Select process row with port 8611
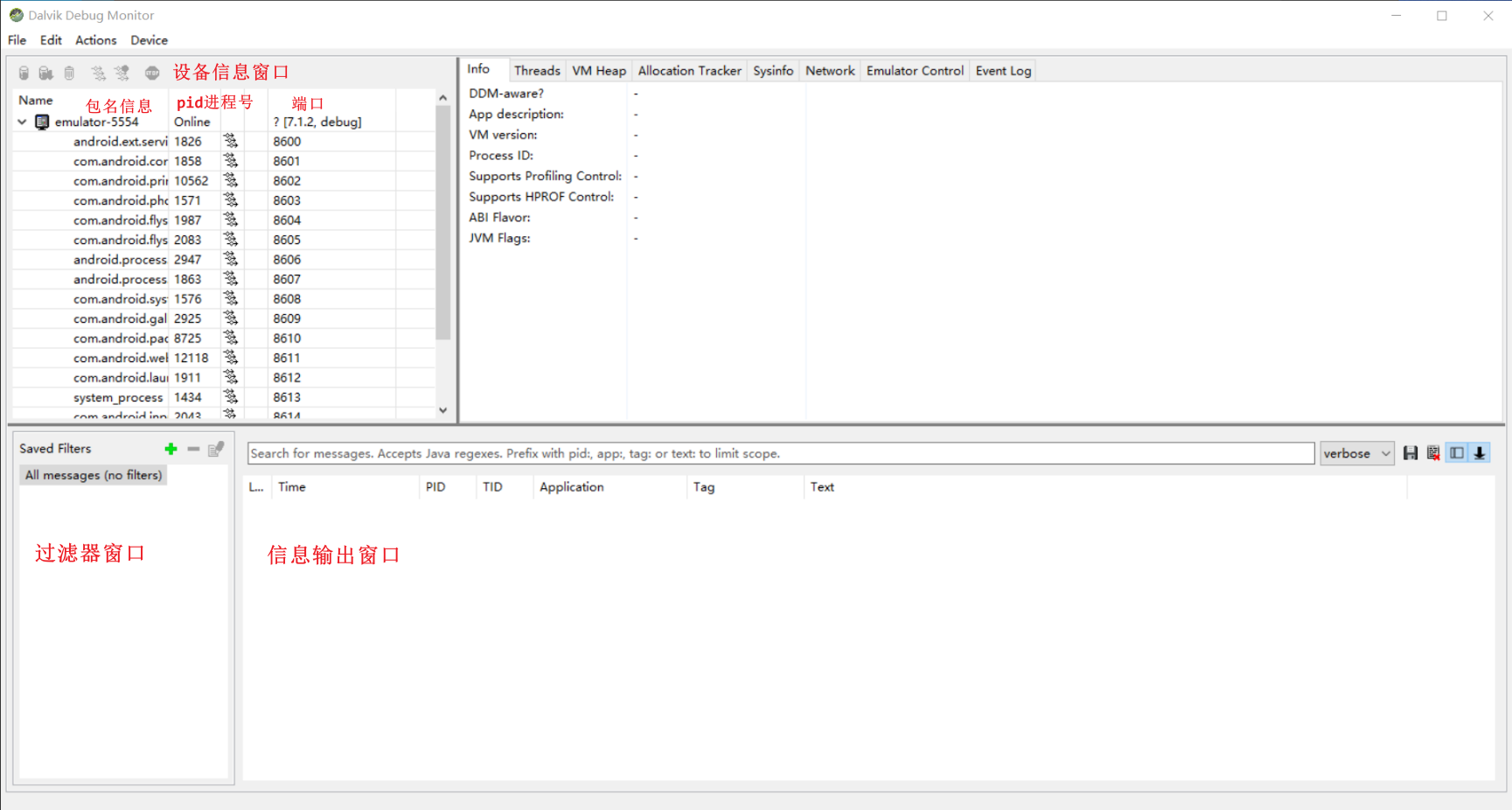This screenshot has width=1512, height=810. (x=223, y=358)
